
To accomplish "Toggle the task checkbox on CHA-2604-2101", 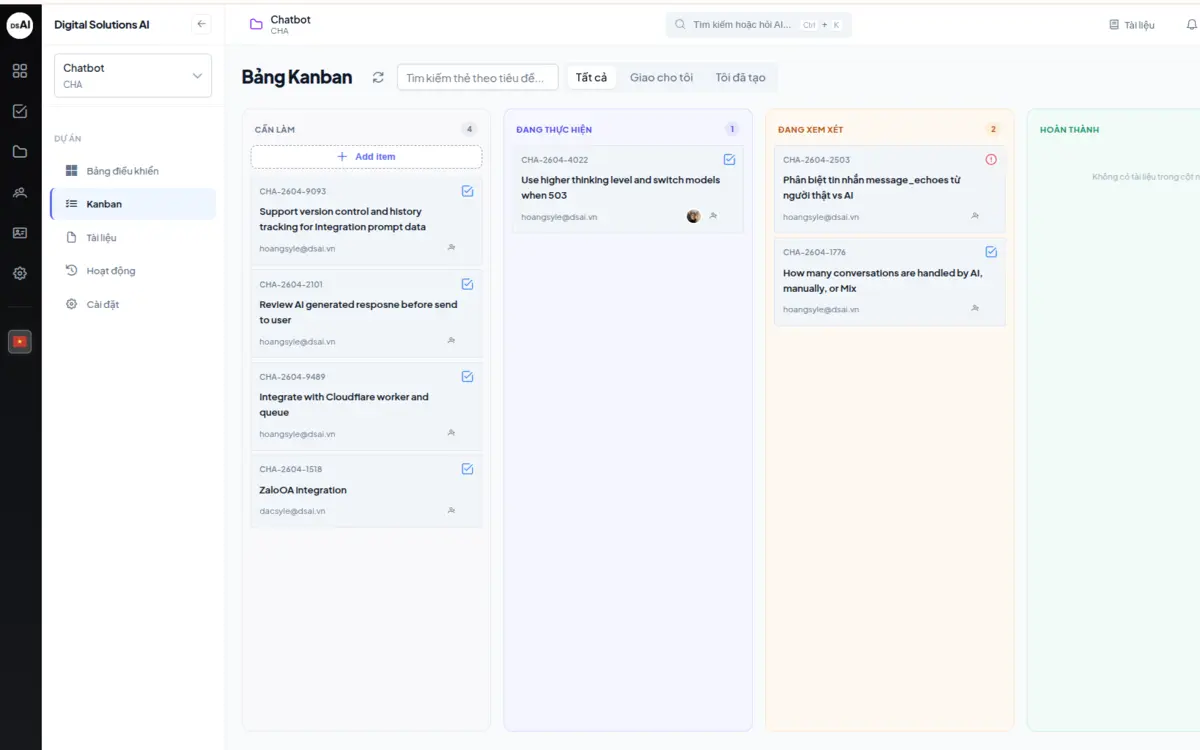I will click(467, 284).
